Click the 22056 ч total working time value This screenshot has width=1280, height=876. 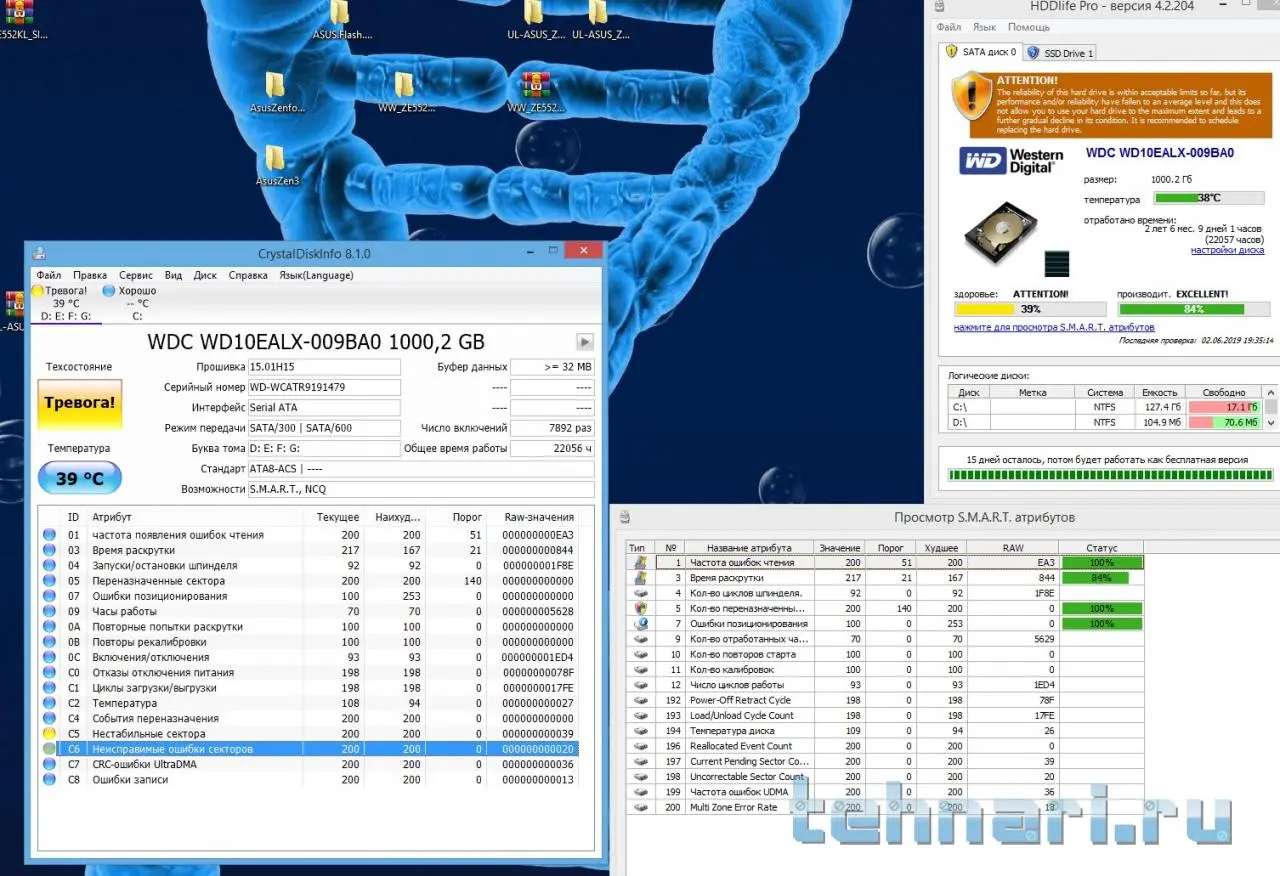coord(552,449)
